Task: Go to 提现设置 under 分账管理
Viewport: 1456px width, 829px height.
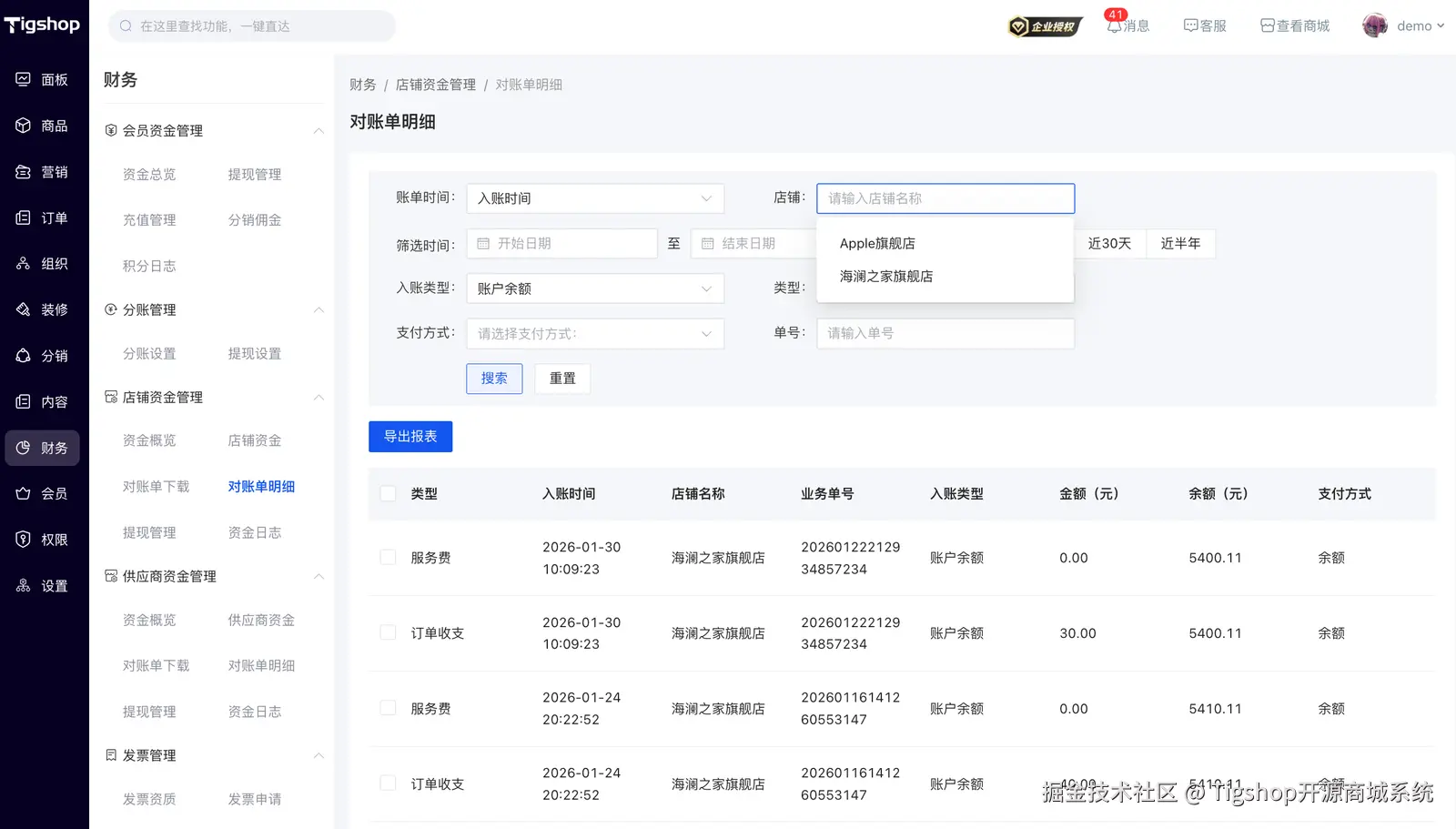Action: (x=255, y=354)
